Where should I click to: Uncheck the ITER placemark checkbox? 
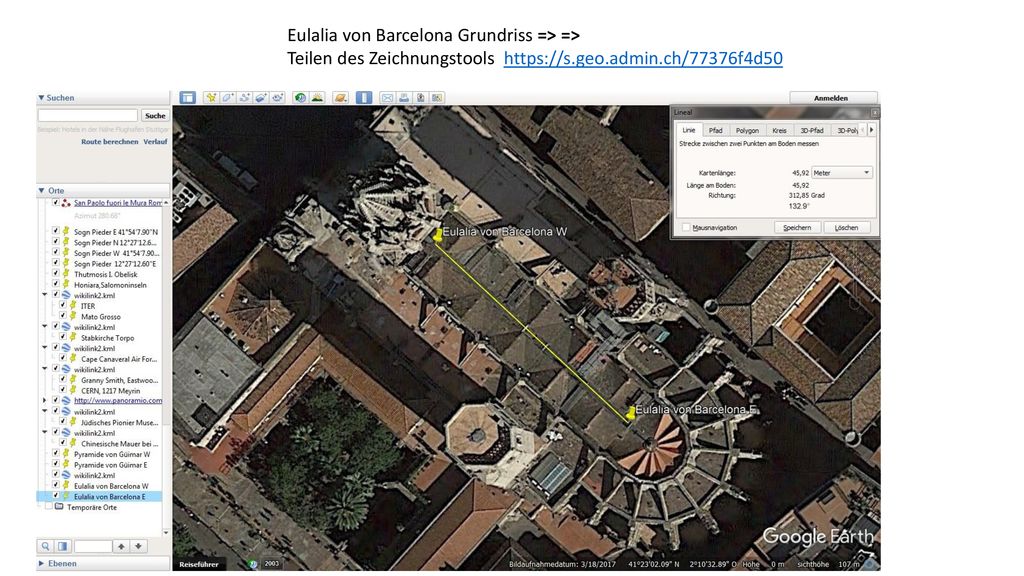(x=63, y=306)
